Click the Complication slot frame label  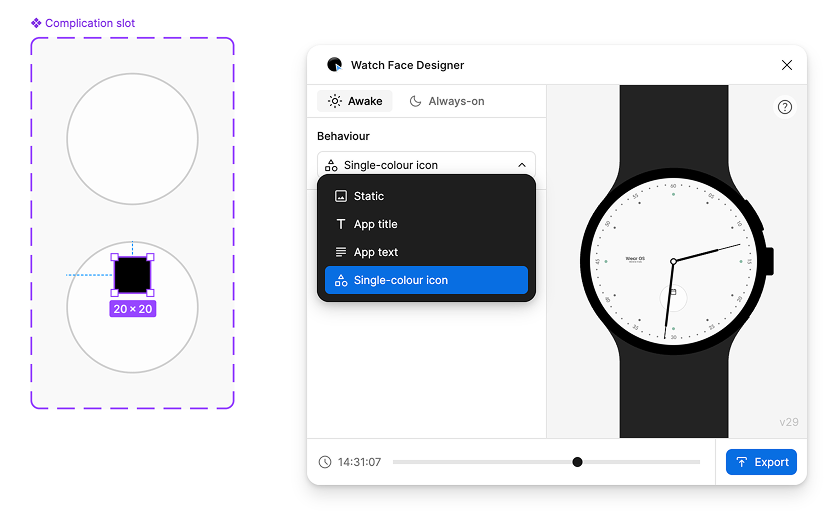pyautogui.click(x=89, y=23)
